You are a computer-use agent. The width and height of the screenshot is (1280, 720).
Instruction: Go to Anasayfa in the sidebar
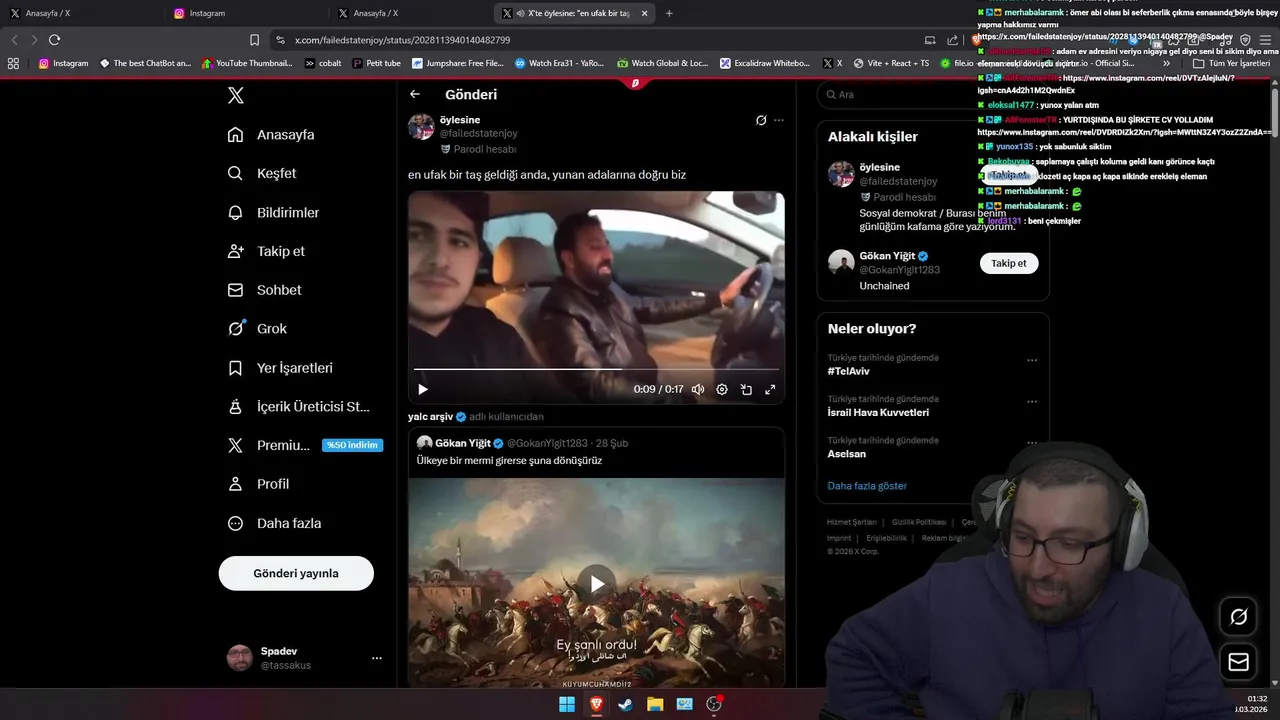point(271,135)
